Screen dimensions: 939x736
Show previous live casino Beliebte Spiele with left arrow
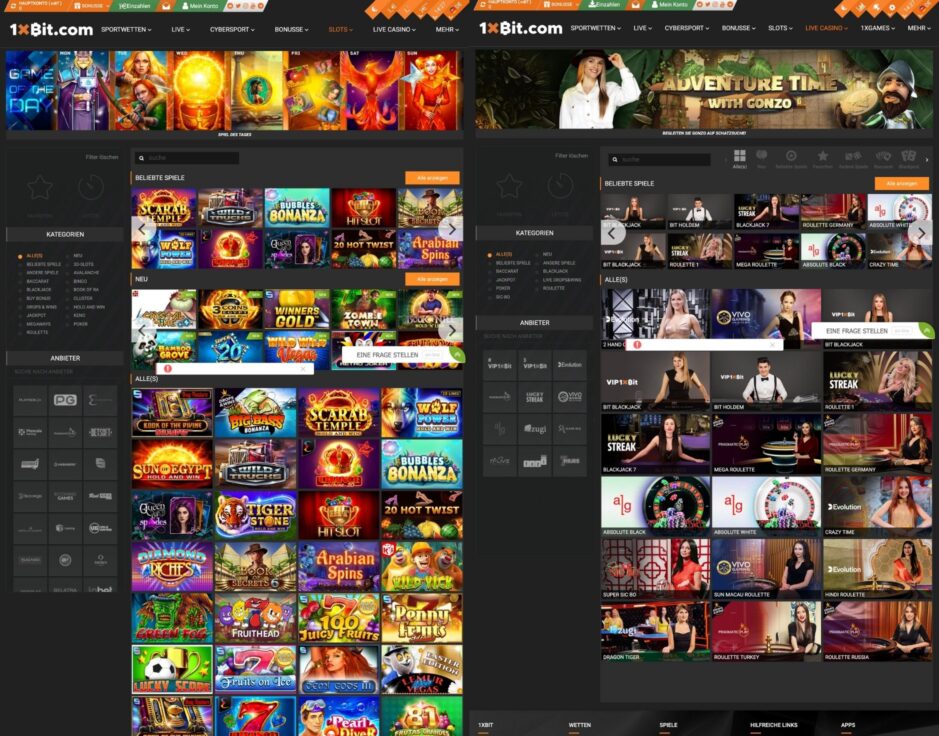[x=612, y=232]
